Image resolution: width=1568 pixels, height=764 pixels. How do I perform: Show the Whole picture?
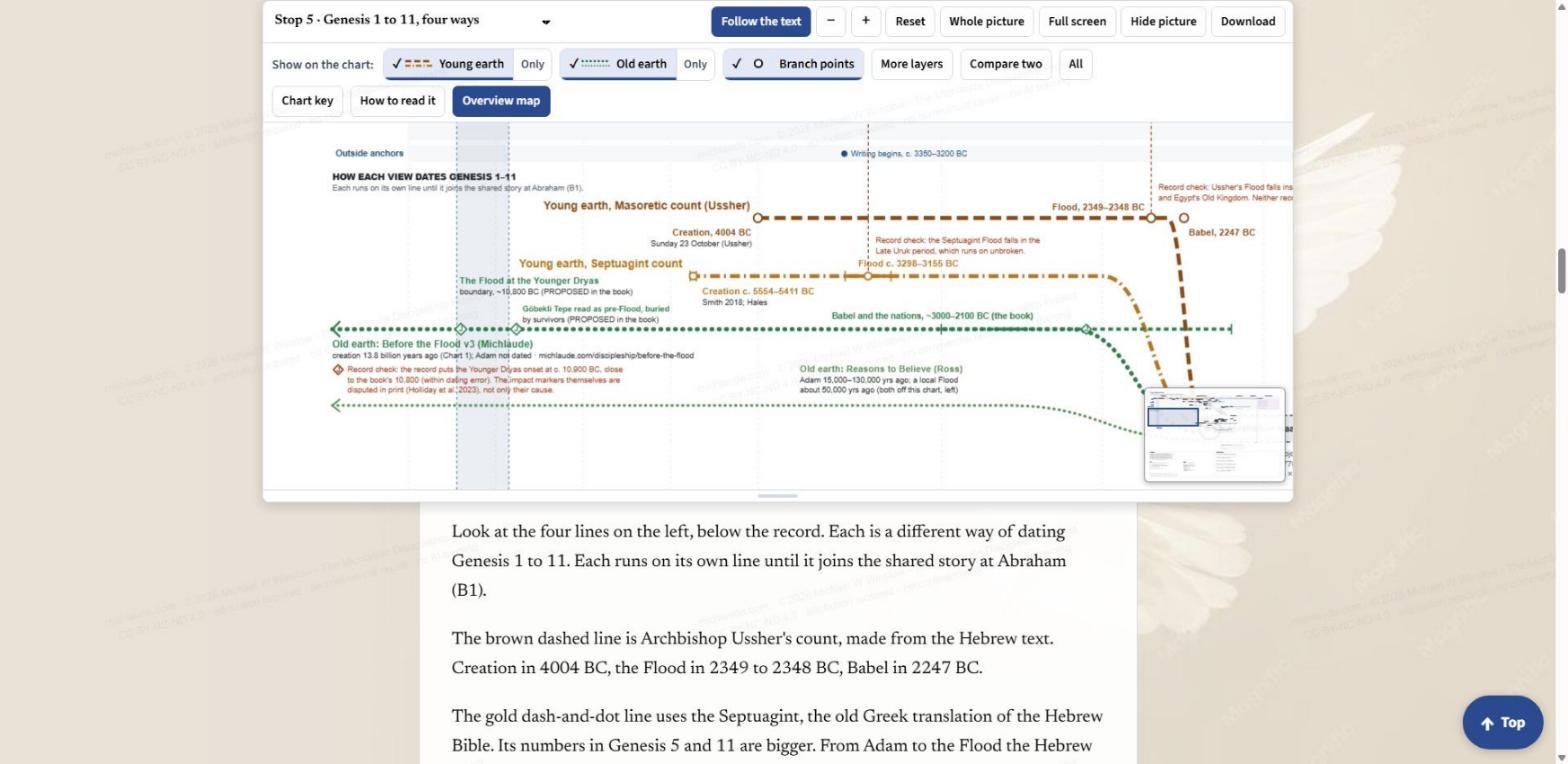(986, 21)
